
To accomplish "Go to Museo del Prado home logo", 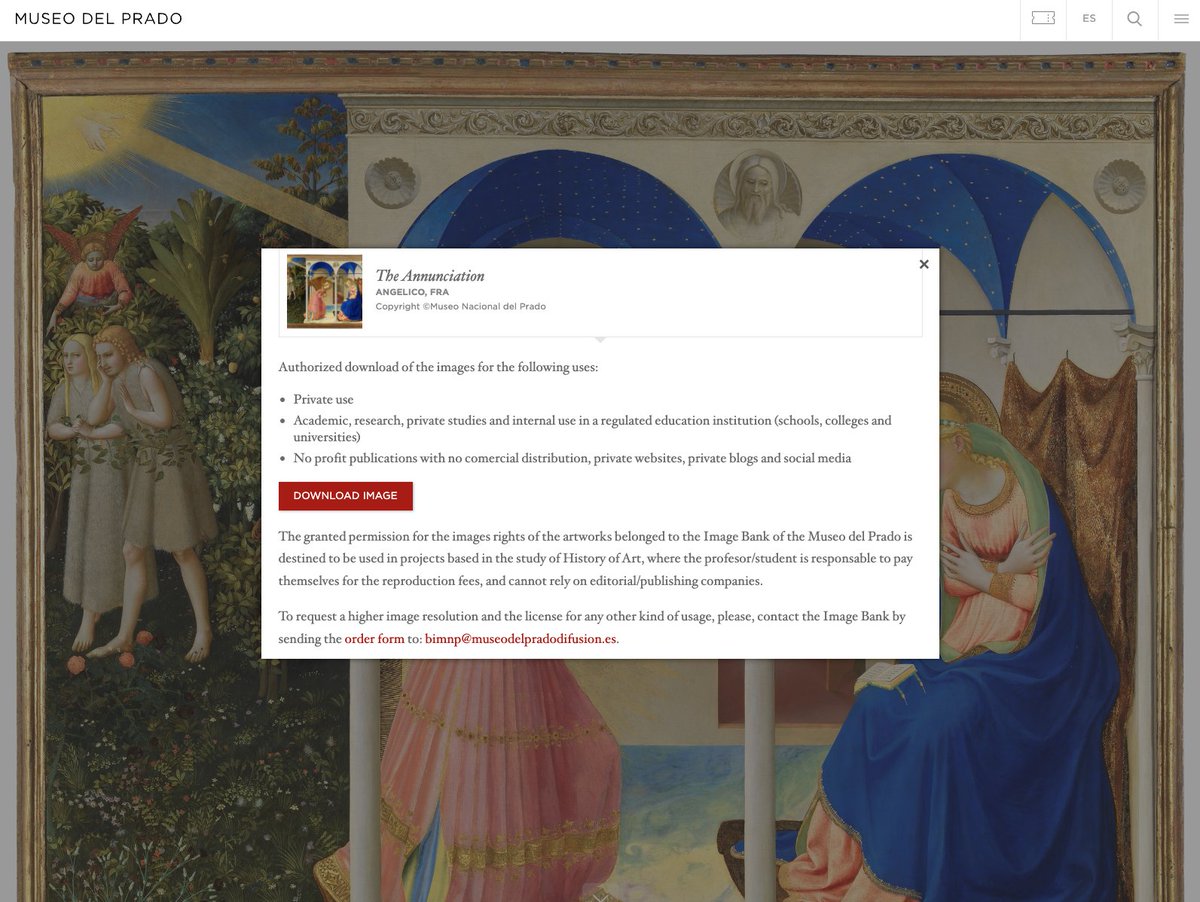I will (98, 18).
